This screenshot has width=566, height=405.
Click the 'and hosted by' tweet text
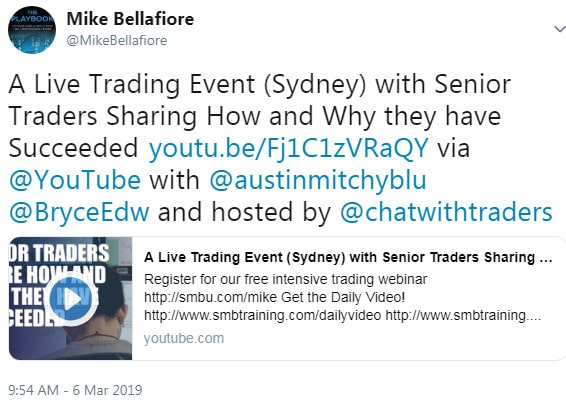coord(244,212)
